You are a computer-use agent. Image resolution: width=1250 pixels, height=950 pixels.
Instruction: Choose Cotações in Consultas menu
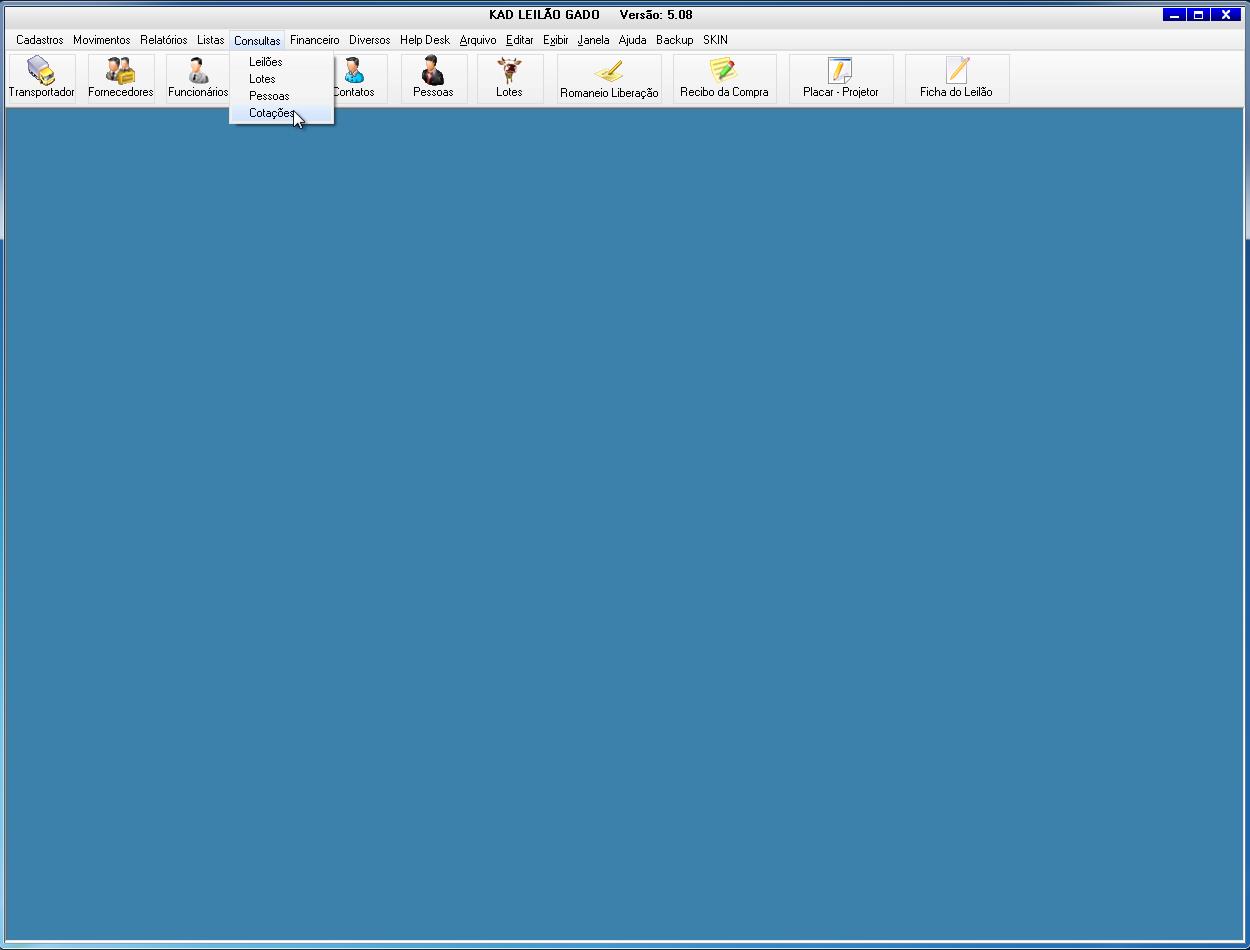(x=282, y=113)
